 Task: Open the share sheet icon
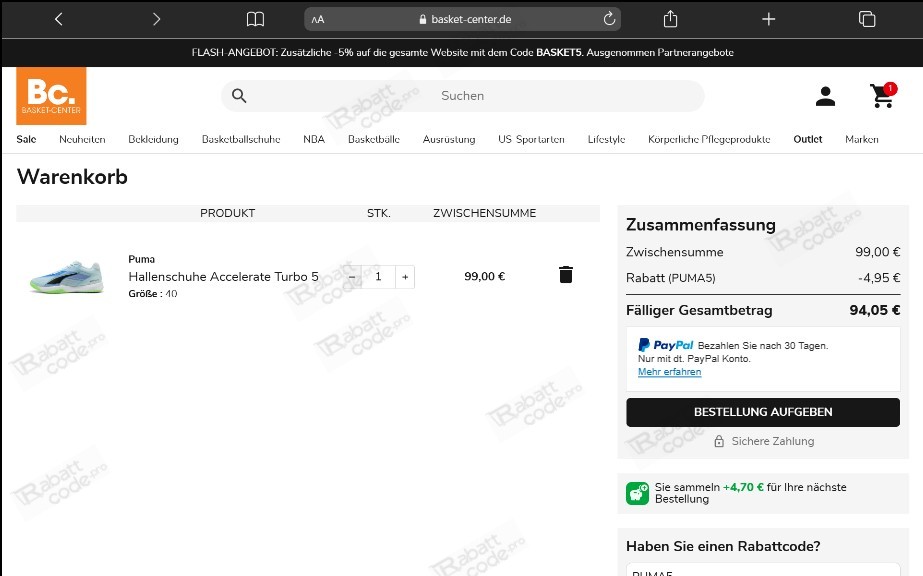670,19
